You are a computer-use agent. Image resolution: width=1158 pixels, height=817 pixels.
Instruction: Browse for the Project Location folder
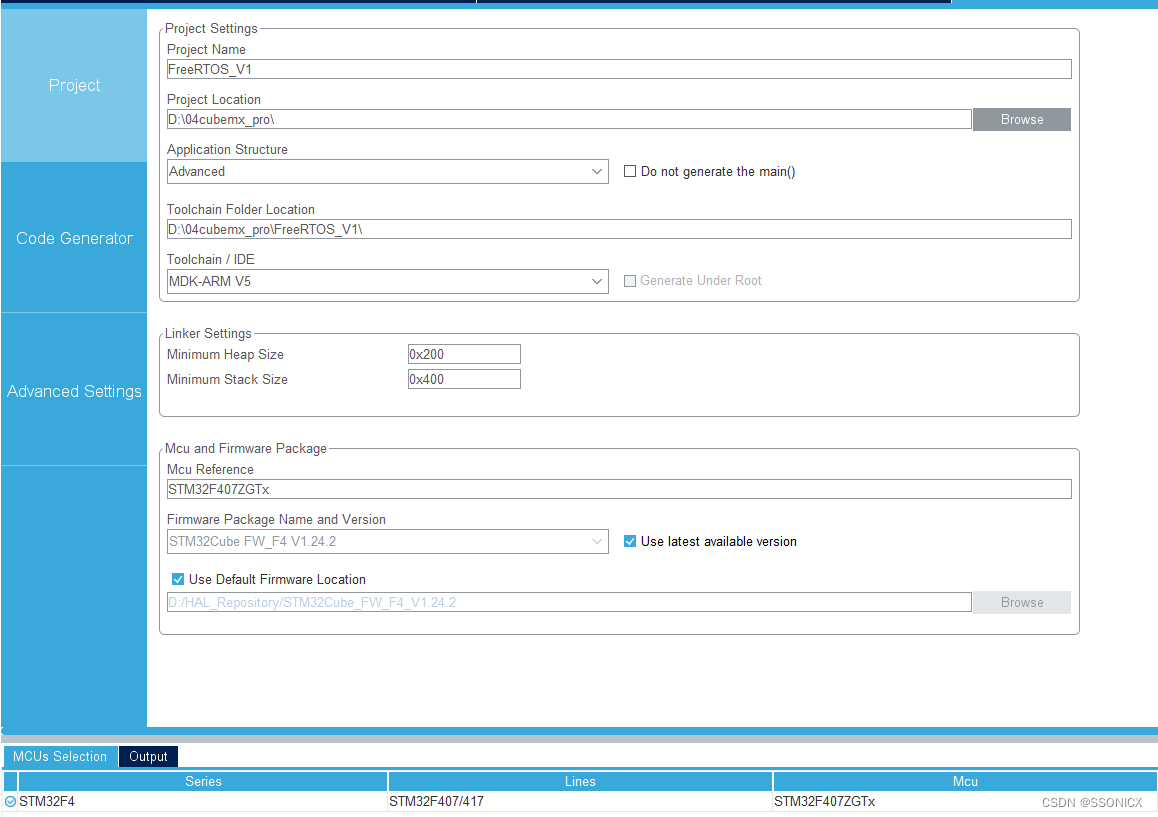point(1021,119)
